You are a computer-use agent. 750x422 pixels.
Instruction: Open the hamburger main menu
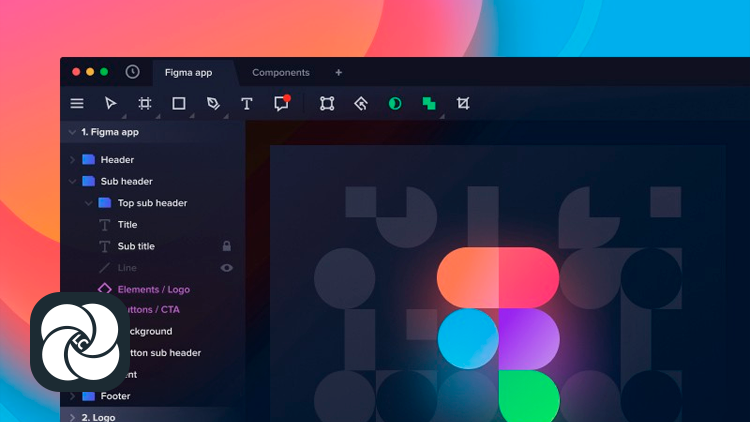(x=77, y=103)
